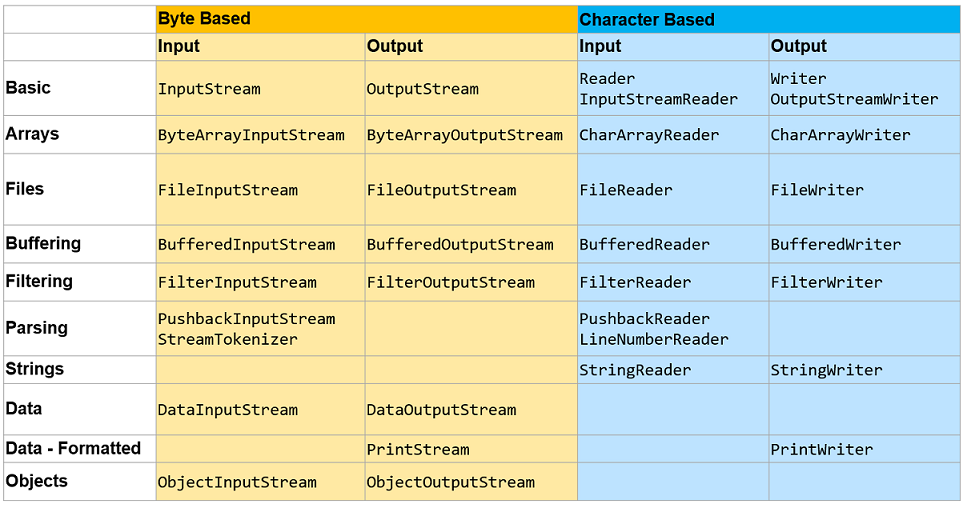Select the Parsing row label

[x=36, y=328]
